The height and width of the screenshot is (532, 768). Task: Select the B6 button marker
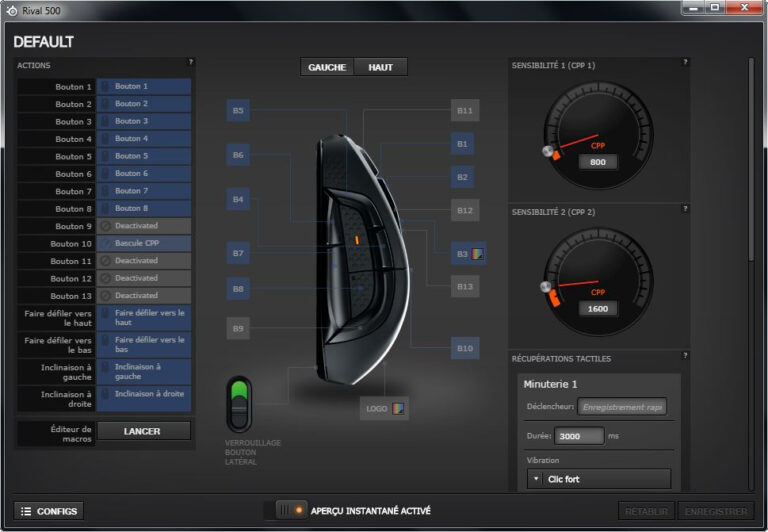(238, 155)
